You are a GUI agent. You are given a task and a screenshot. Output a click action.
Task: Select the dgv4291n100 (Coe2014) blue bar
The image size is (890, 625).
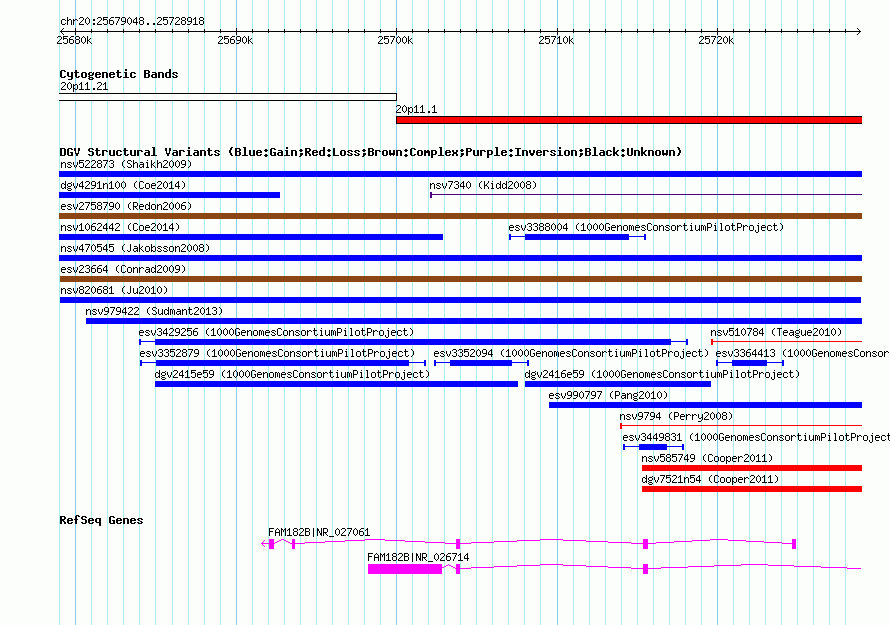[170, 195]
